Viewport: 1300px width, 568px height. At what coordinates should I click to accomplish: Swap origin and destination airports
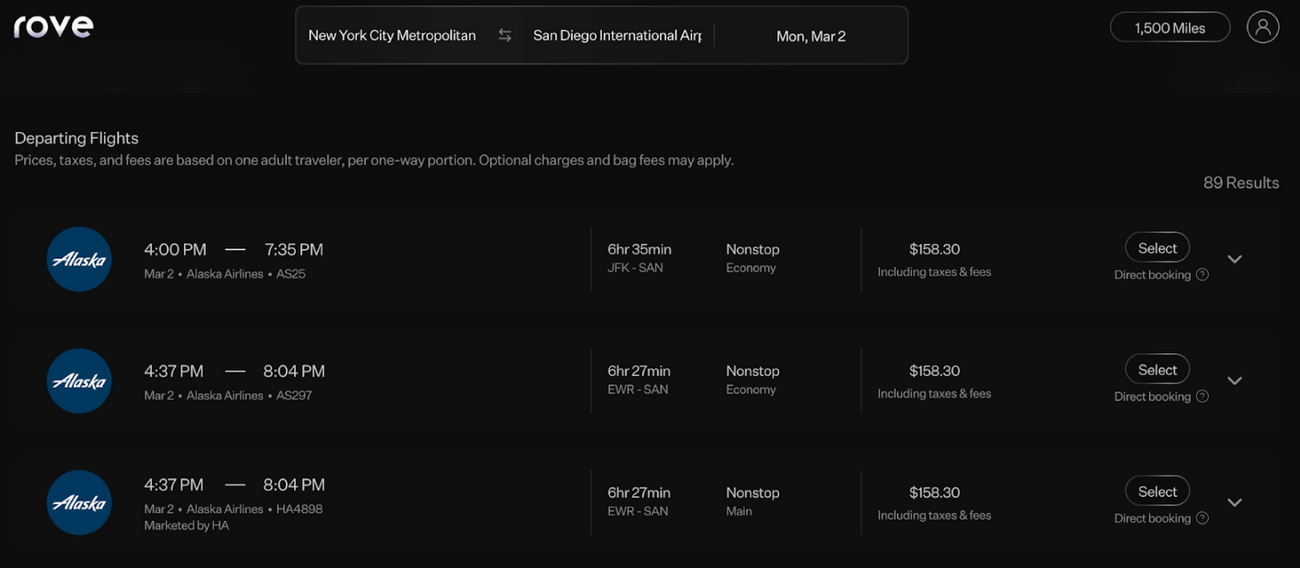(505, 36)
